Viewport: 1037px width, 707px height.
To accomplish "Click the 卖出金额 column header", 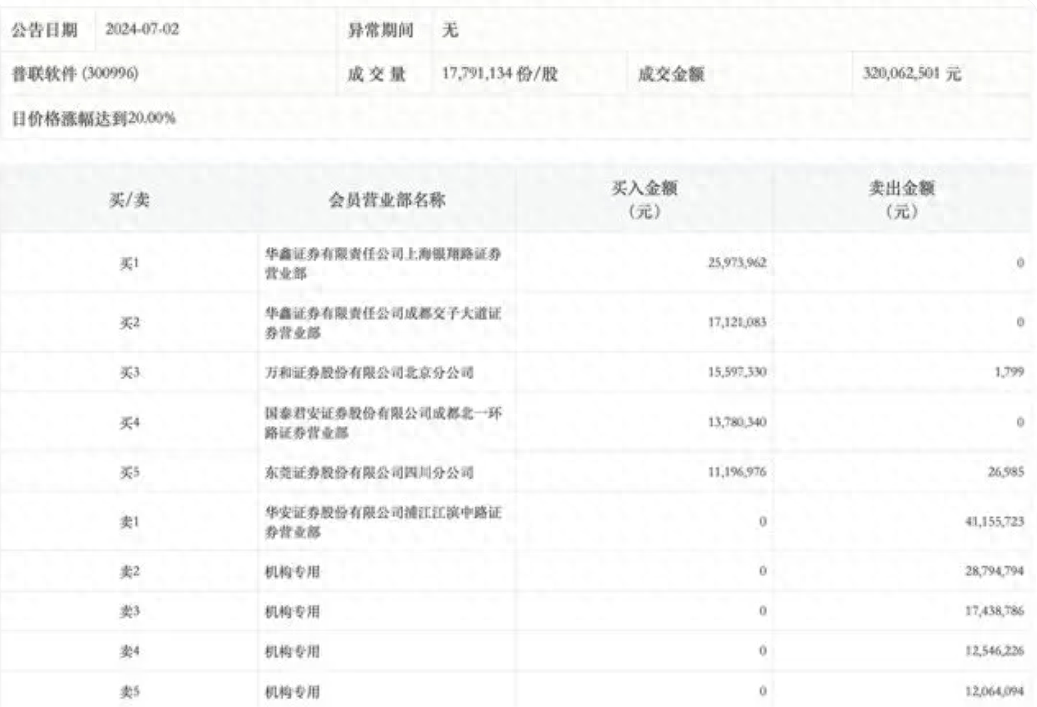I will tap(901, 200).
